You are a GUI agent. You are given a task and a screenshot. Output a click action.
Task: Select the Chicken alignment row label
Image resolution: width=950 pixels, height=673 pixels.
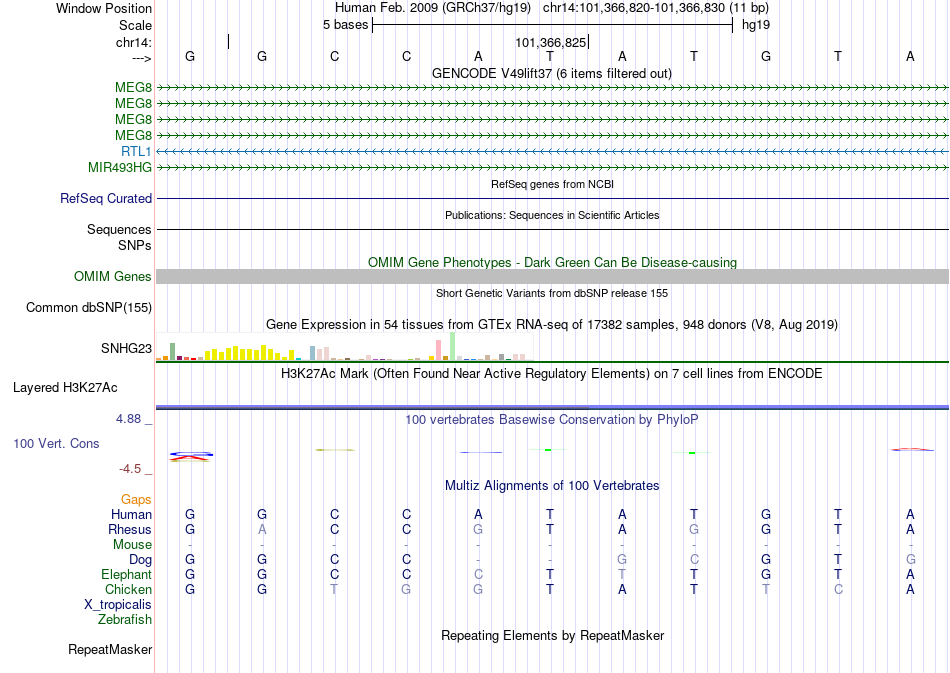tap(128, 589)
